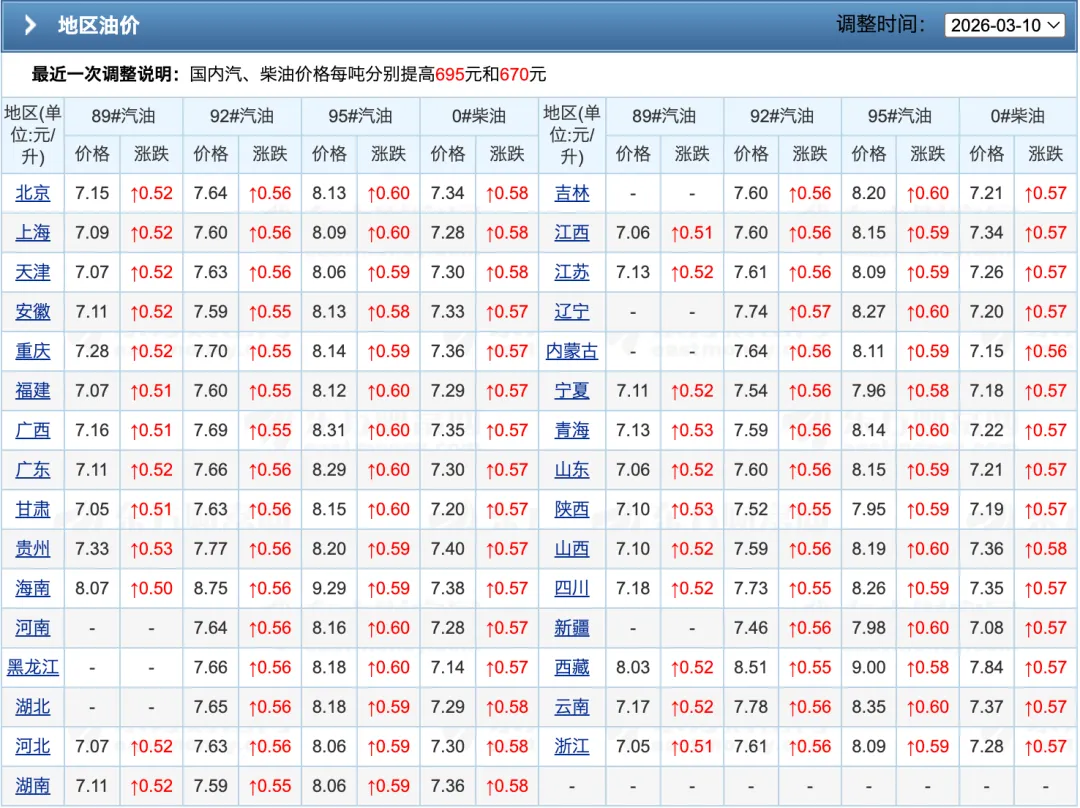Open the 福建 region link

32,391
